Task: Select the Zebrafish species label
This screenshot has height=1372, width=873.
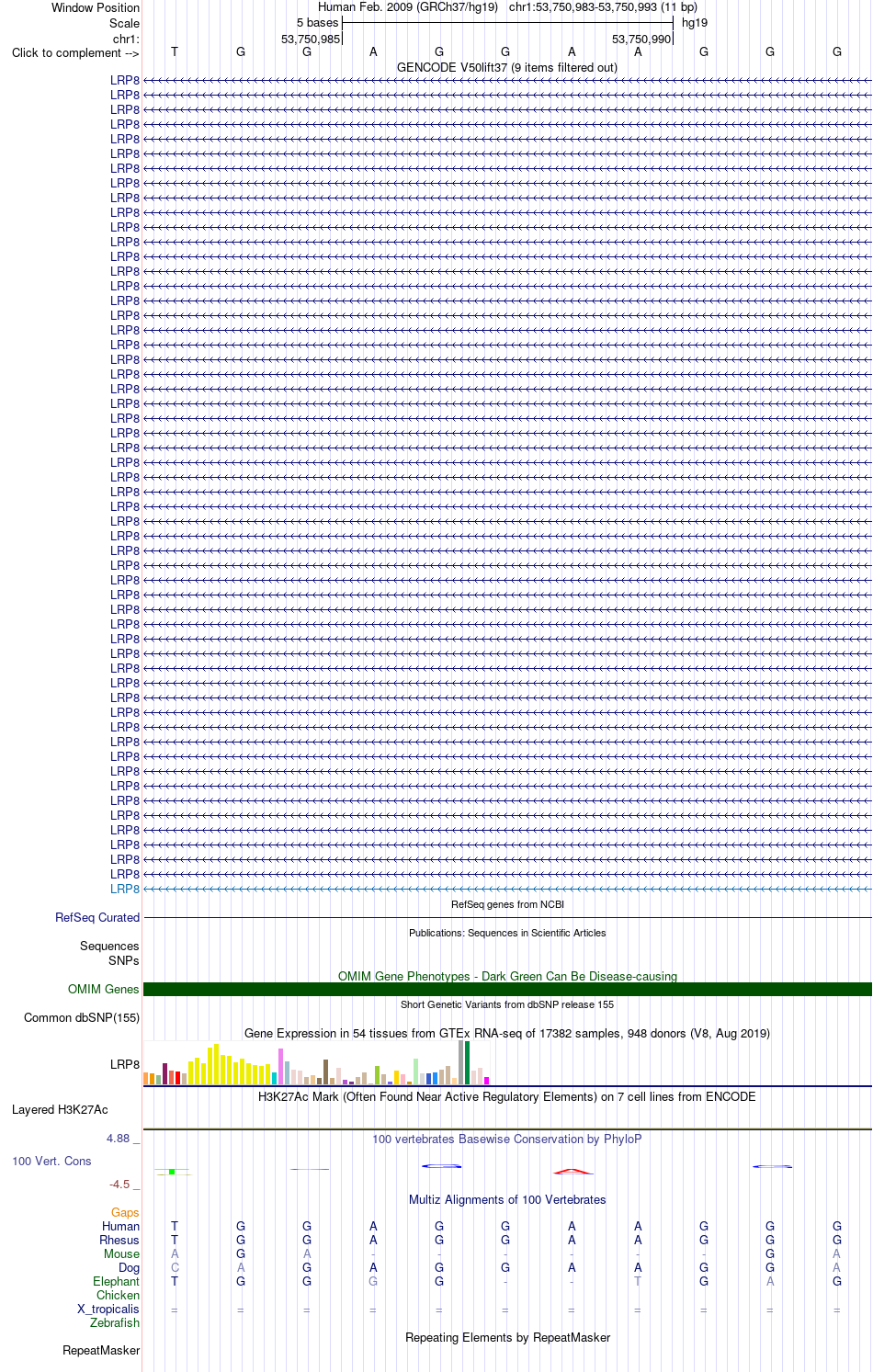Action: [x=115, y=1322]
